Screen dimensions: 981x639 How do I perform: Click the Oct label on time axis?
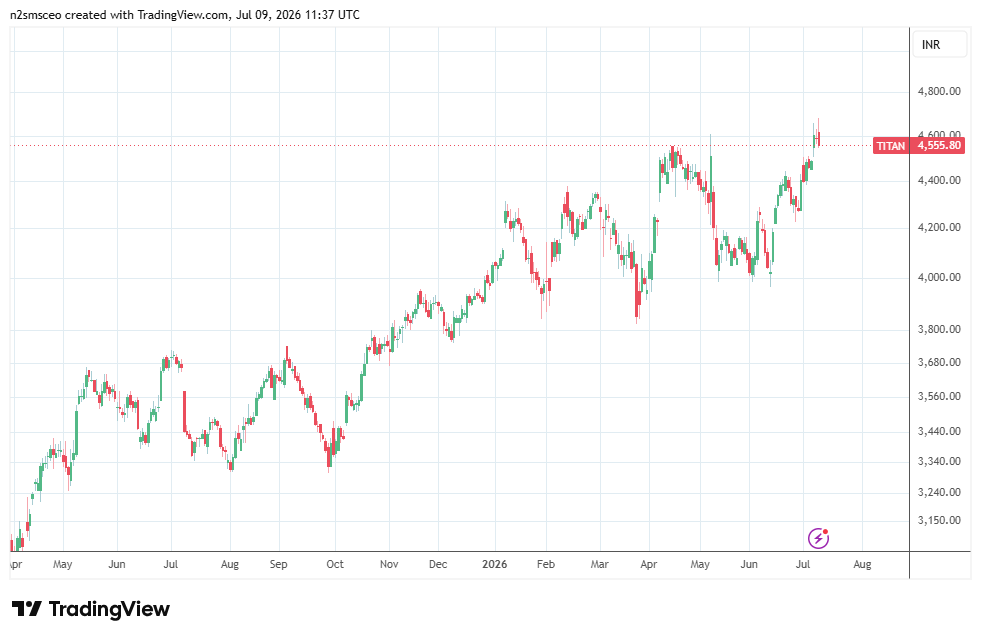click(x=335, y=564)
